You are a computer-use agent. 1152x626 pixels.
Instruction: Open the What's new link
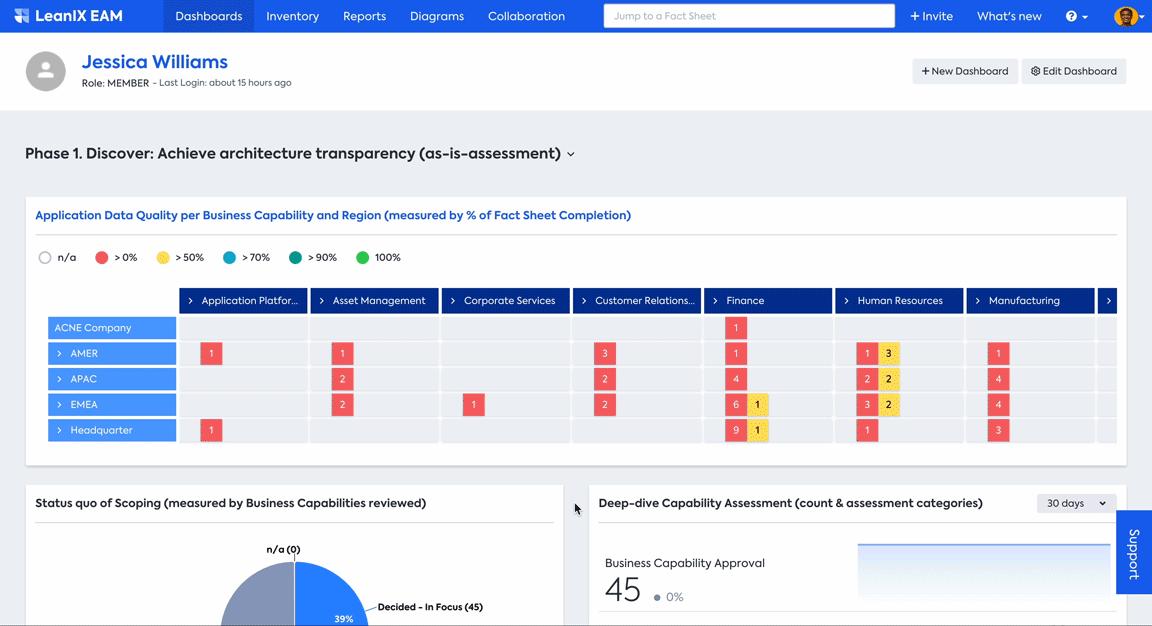(x=1009, y=16)
